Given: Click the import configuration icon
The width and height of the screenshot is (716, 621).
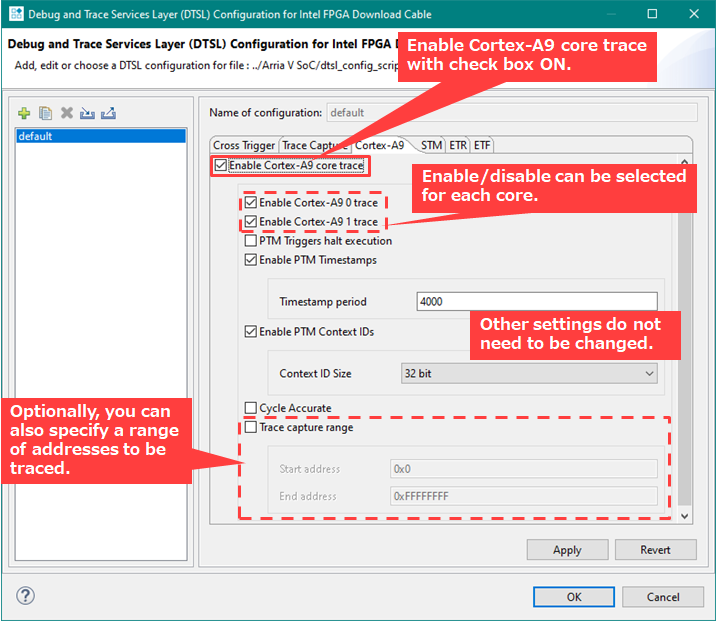Looking at the screenshot, I should point(87,114).
